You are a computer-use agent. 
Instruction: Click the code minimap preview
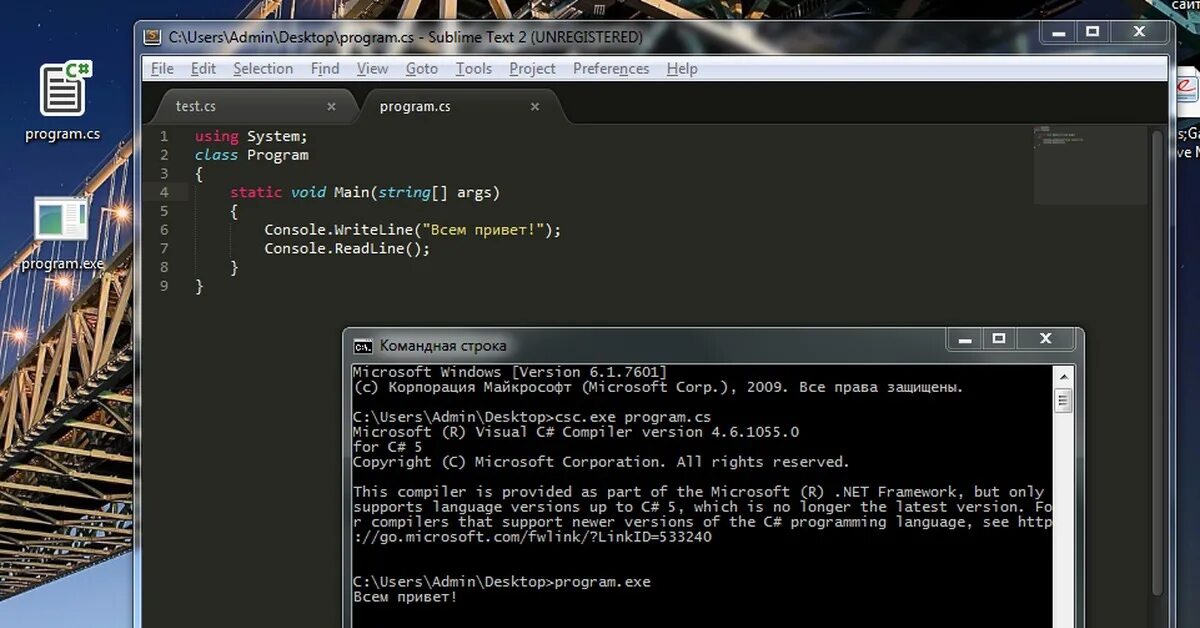[x=1092, y=164]
